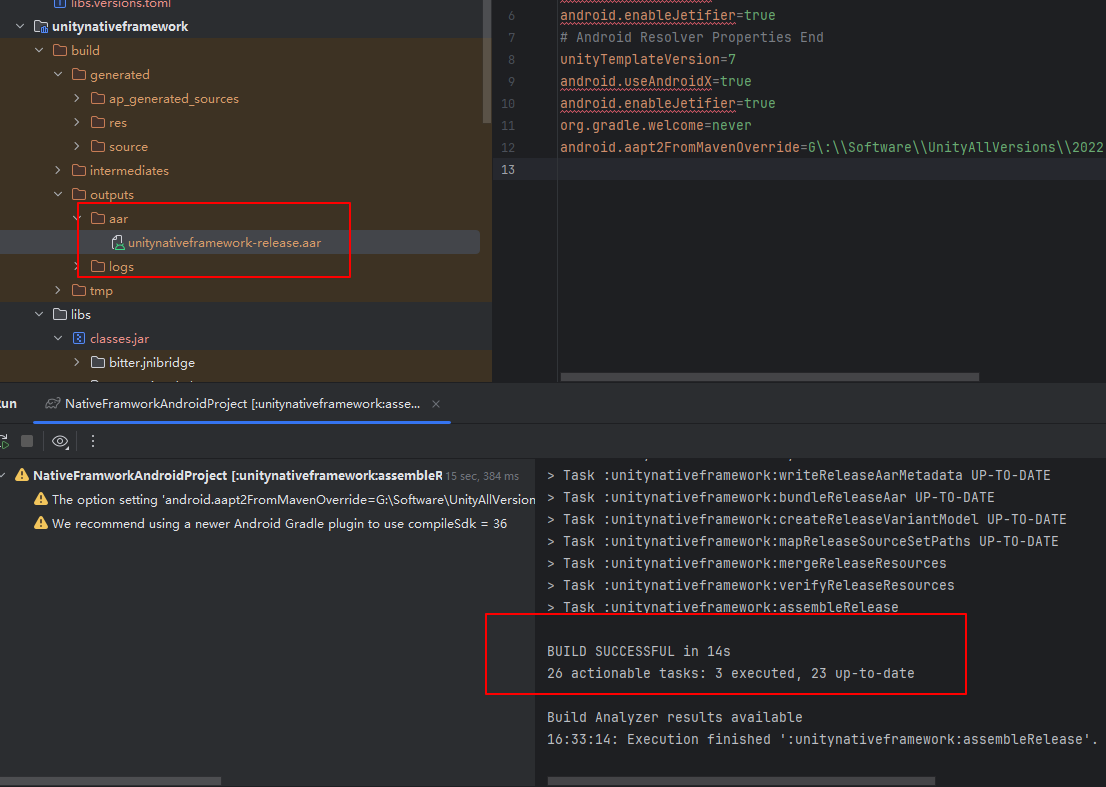
Task: Collapse the outputs folder
Action: (x=58, y=195)
